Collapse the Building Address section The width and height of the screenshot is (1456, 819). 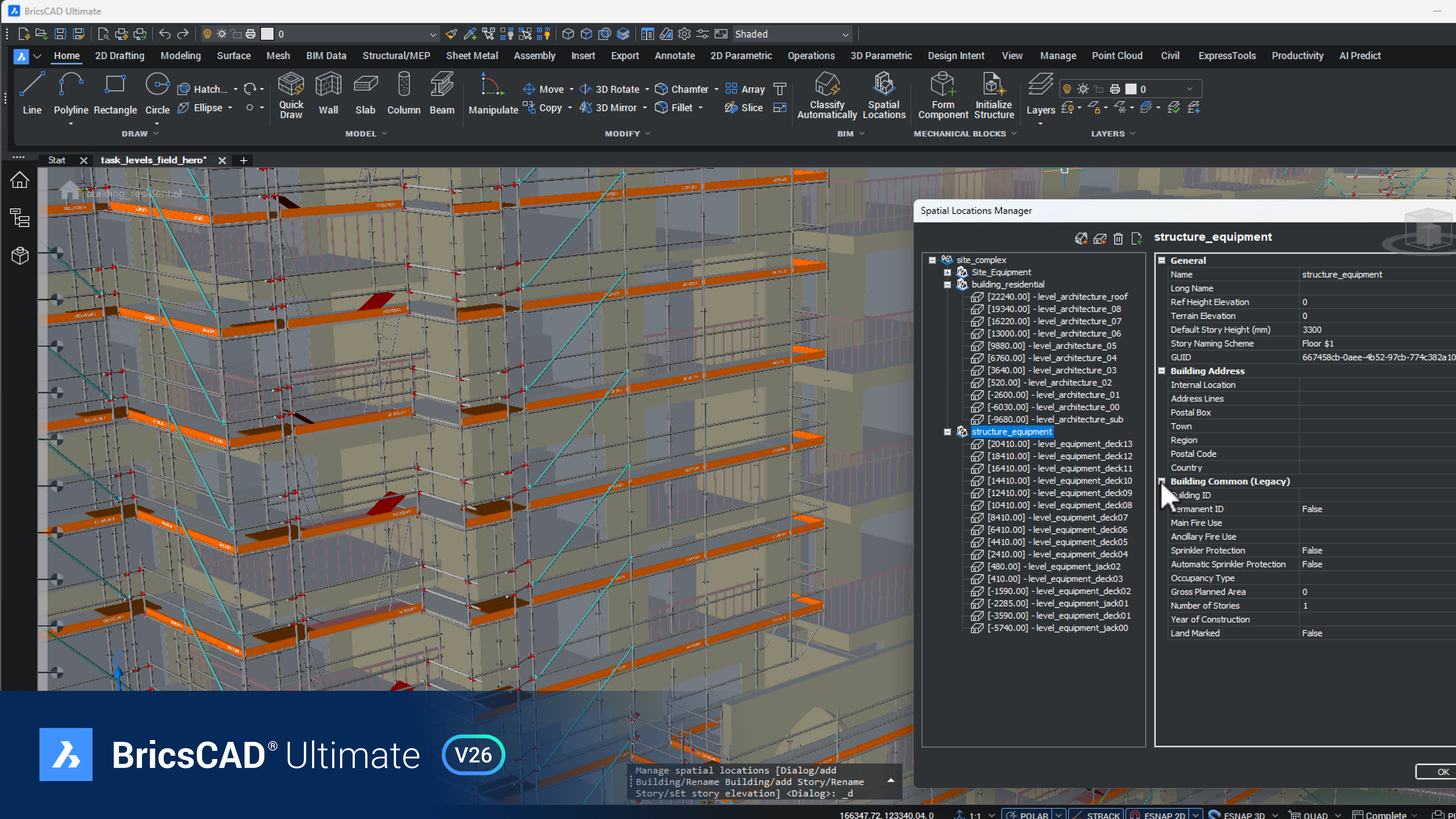click(1162, 371)
